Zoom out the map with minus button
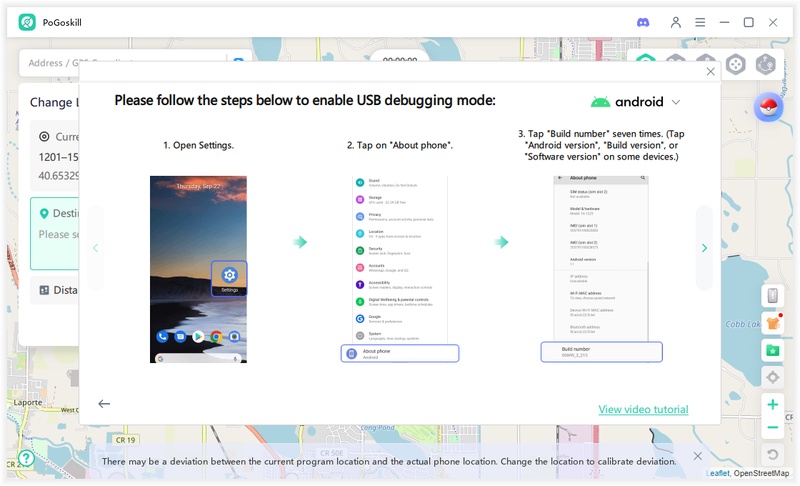Viewport: 800px width, 486px height. coord(772,427)
